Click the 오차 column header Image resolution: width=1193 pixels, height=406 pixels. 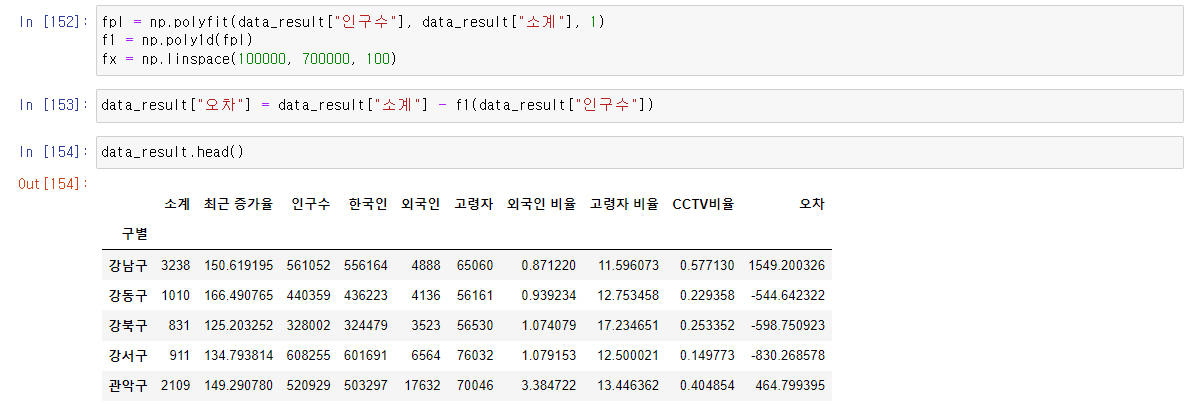tap(811, 205)
